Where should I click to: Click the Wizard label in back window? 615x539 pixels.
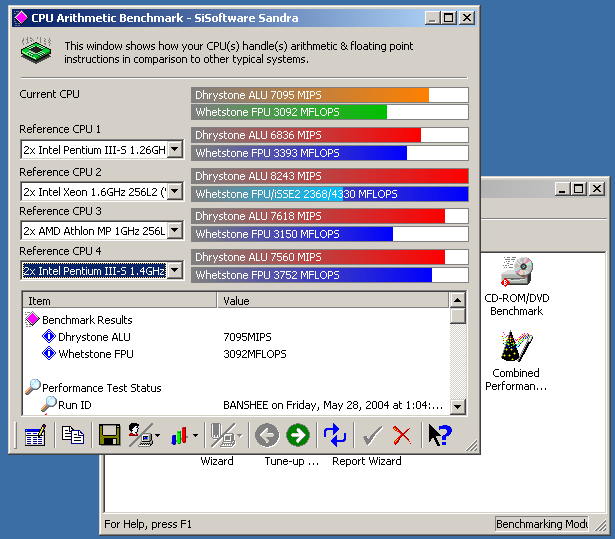217,461
